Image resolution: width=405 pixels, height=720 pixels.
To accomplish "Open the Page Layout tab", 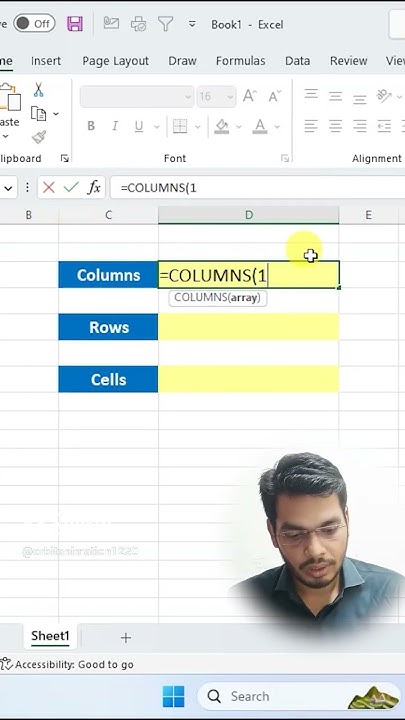I will click(x=115, y=61).
